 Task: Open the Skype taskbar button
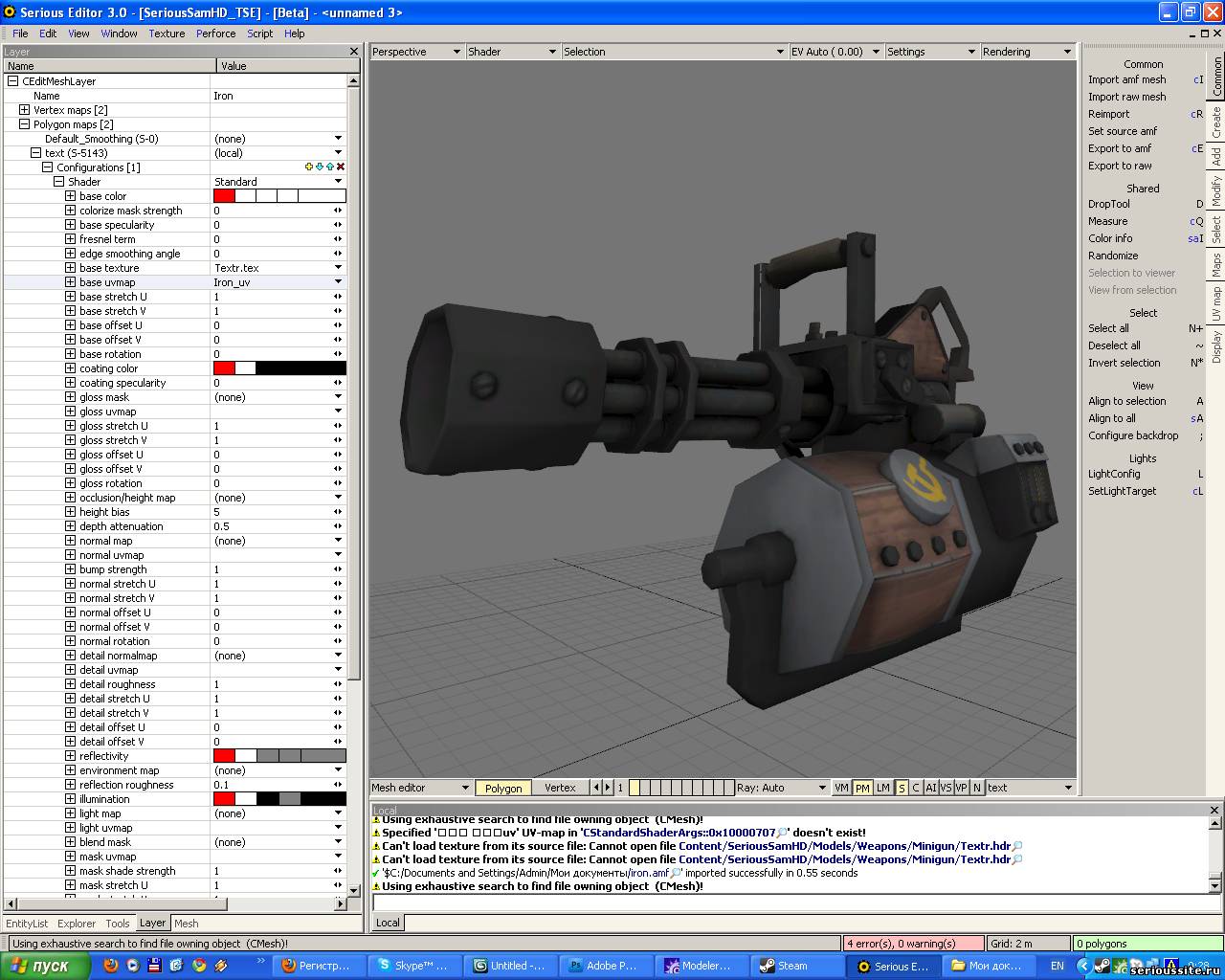pos(416,966)
